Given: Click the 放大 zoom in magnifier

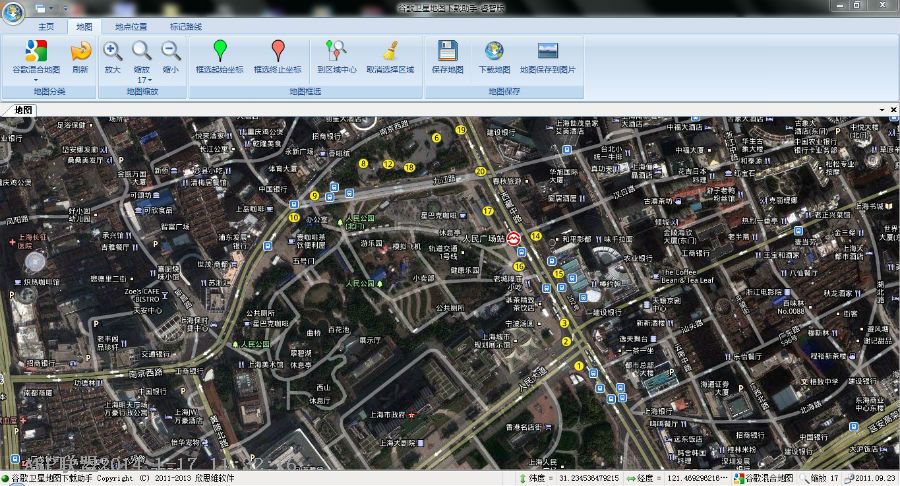Looking at the screenshot, I should [113, 51].
